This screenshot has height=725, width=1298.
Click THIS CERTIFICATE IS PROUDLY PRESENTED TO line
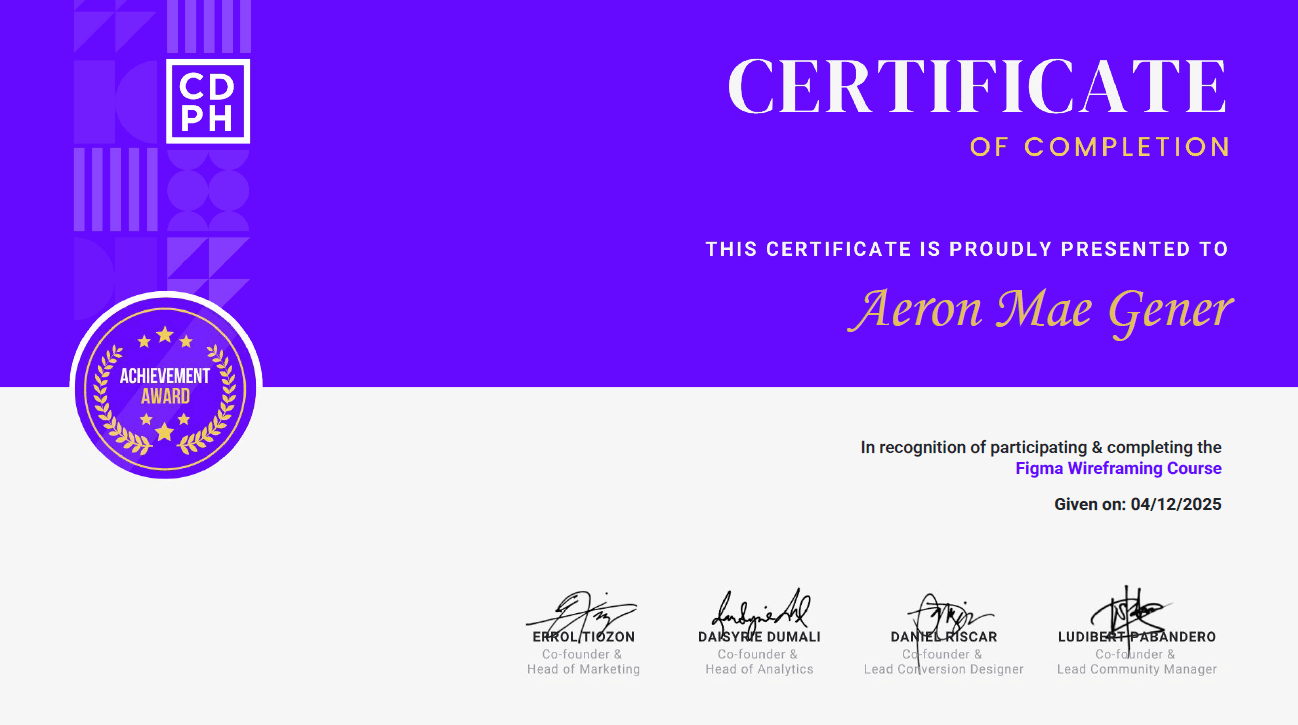click(x=967, y=249)
